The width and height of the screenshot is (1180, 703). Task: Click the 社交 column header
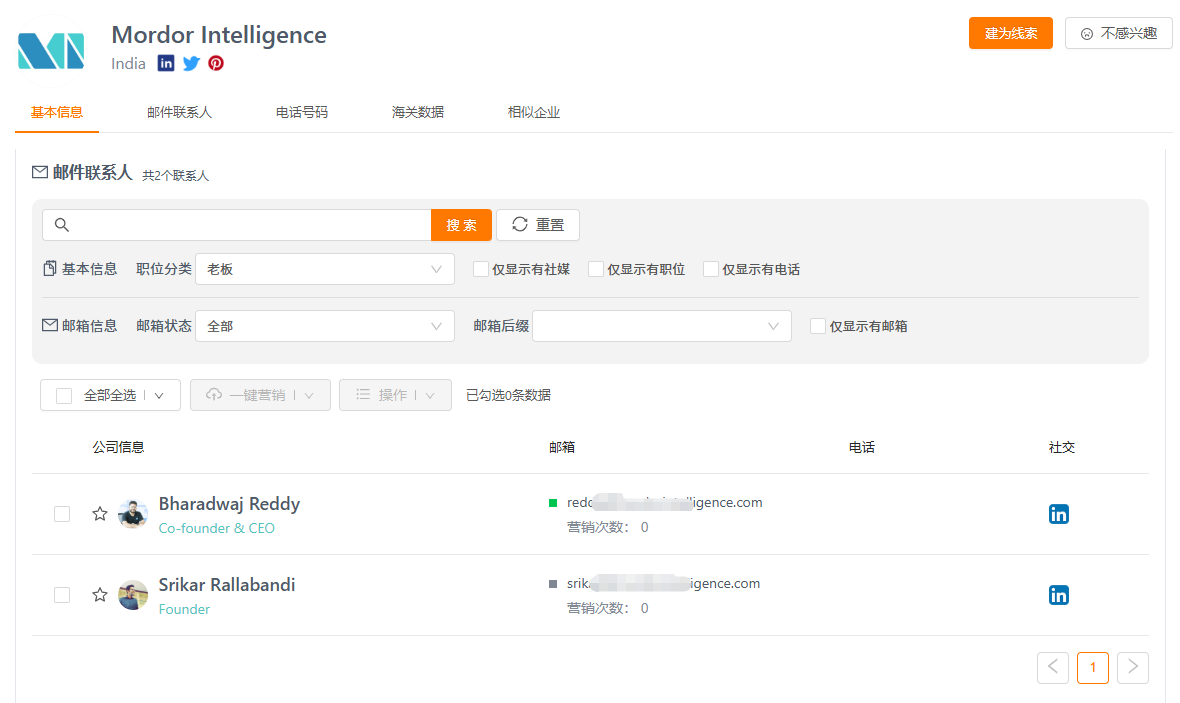point(1062,447)
